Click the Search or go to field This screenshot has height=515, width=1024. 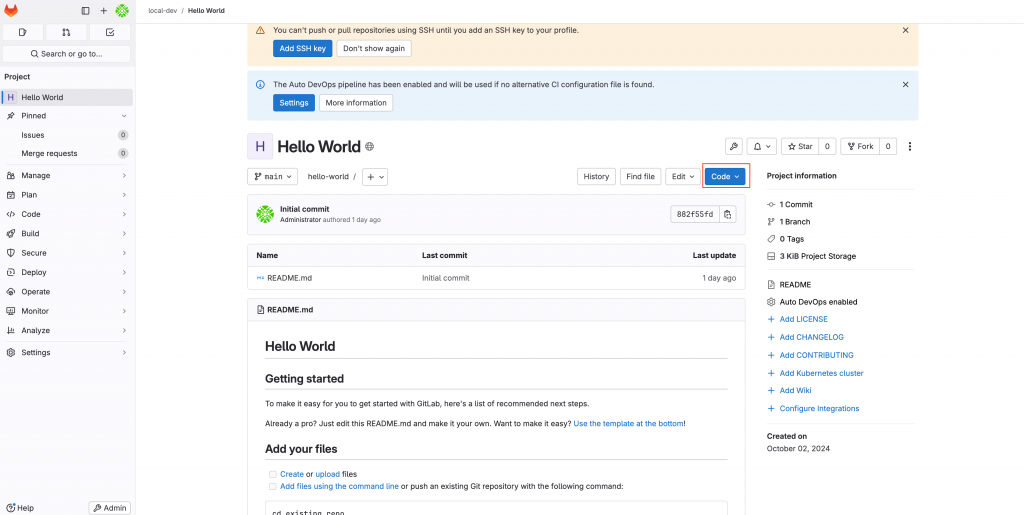pos(67,54)
